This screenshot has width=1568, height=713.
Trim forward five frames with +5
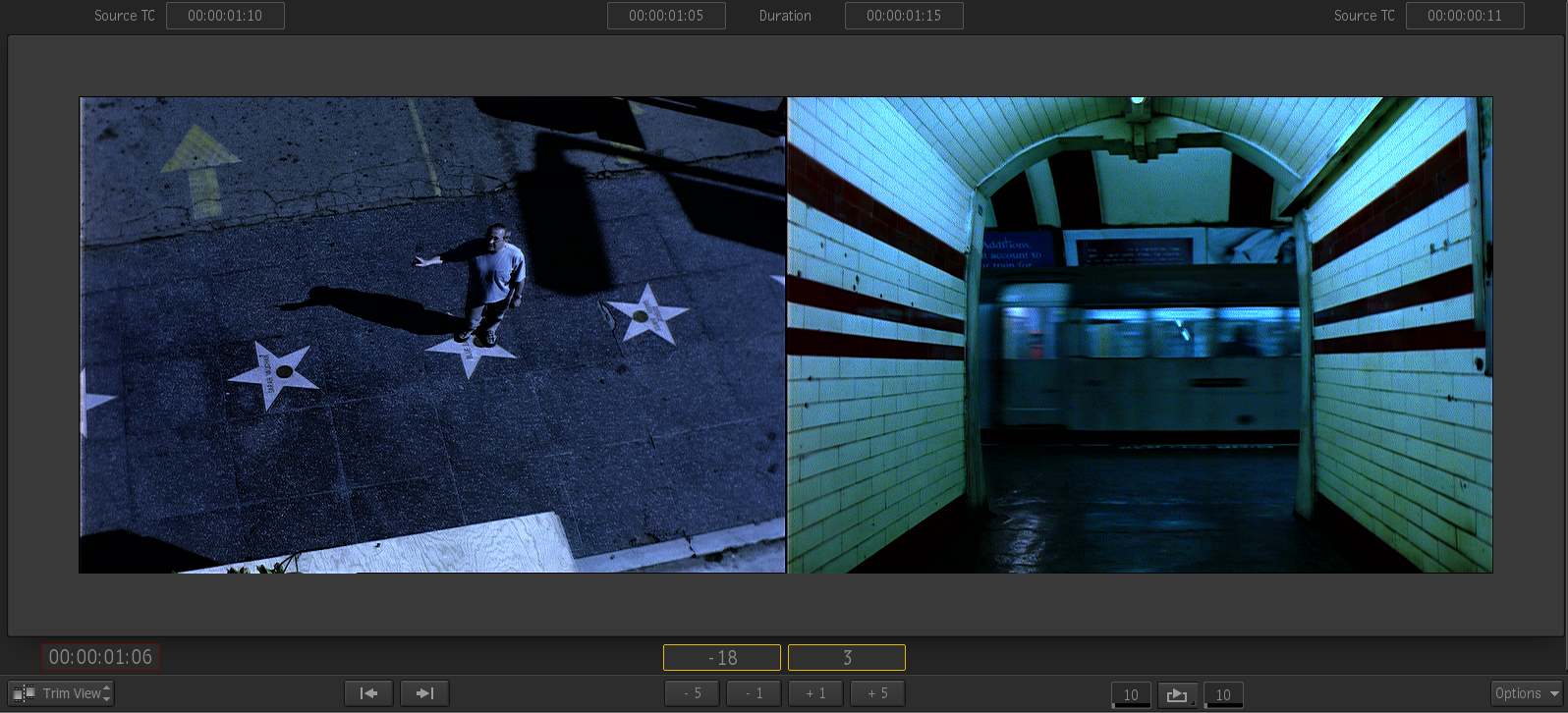[877, 693]
